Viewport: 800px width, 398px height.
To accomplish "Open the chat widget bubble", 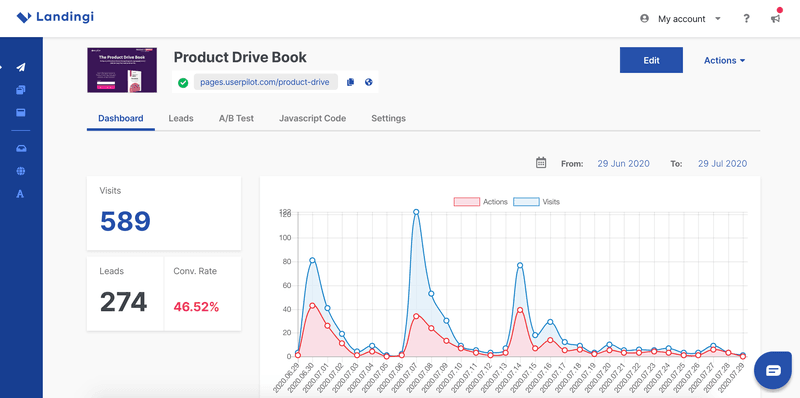I will pos(773,370).
